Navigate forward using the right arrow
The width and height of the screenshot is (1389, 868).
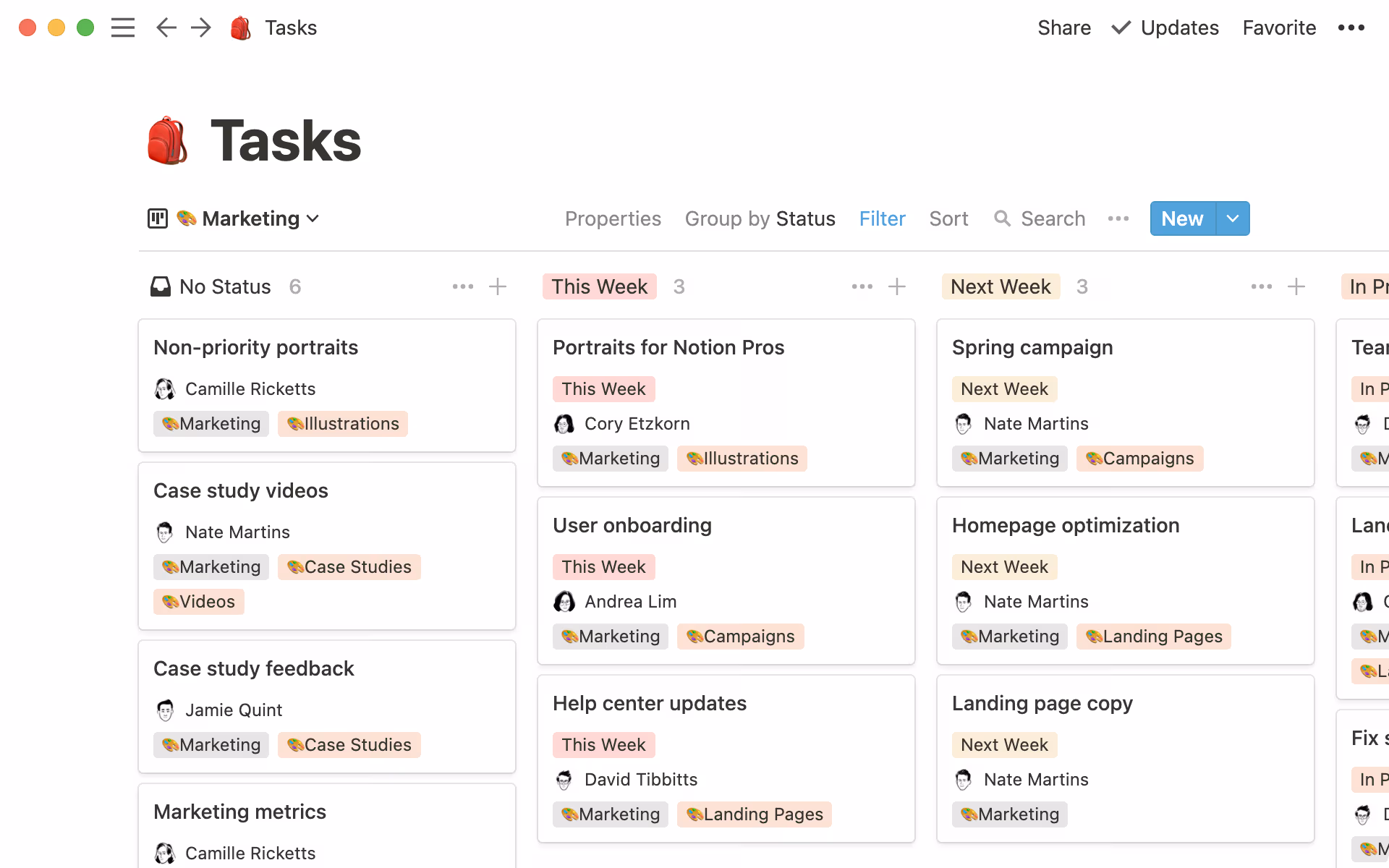tap(200, 27)
